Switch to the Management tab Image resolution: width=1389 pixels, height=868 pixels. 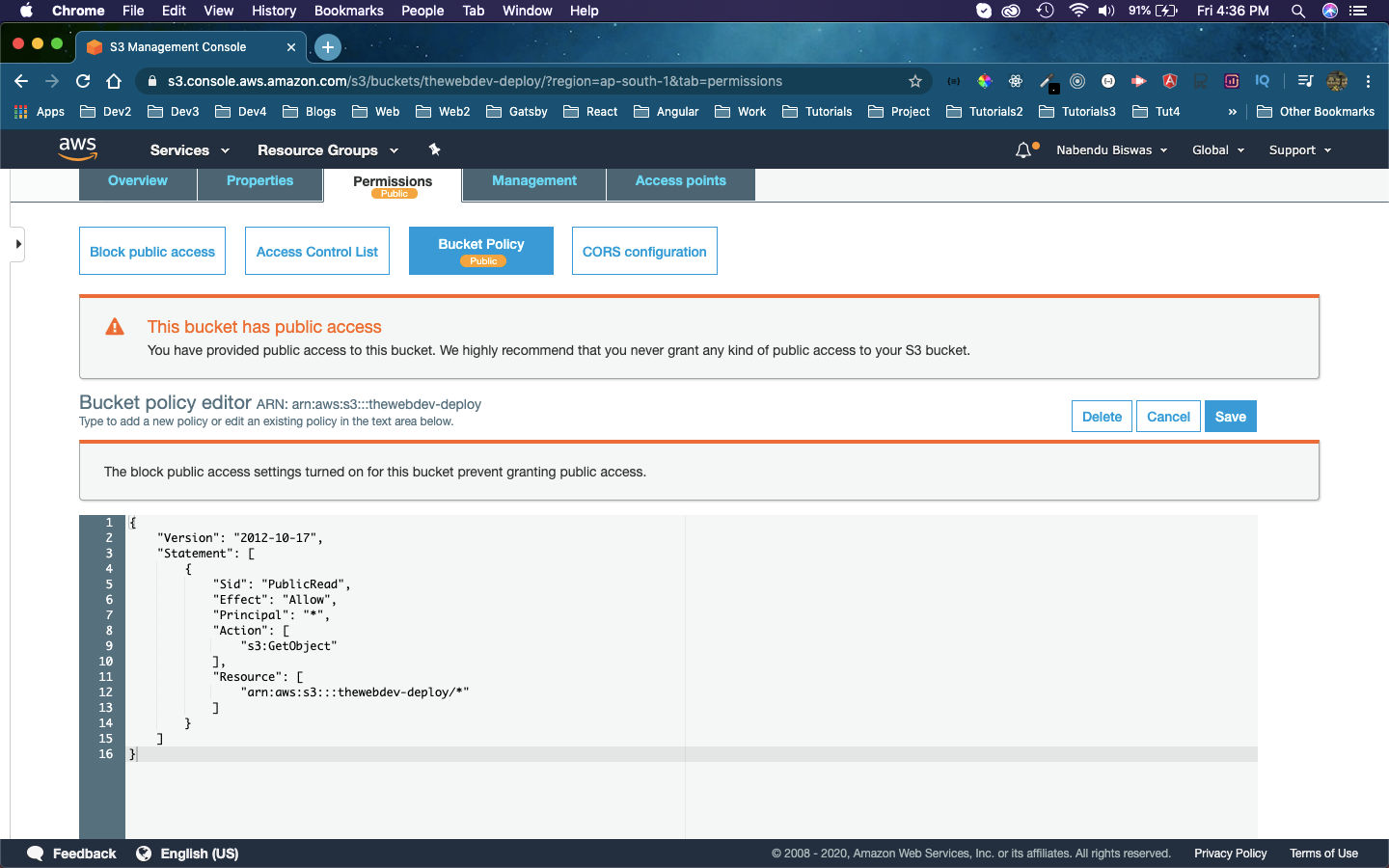pos(534,182)
